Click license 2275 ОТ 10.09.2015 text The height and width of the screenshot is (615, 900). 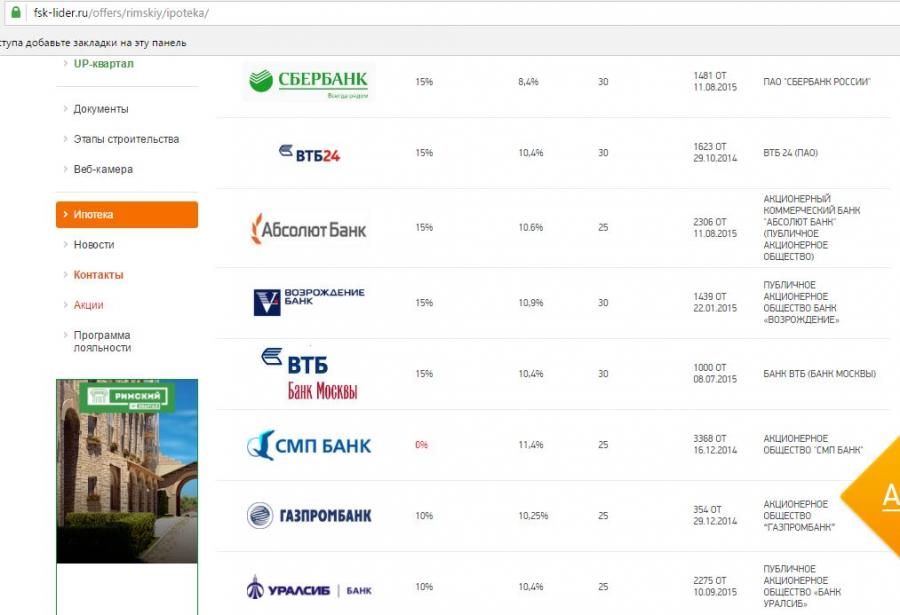click(x=715, y=586)
